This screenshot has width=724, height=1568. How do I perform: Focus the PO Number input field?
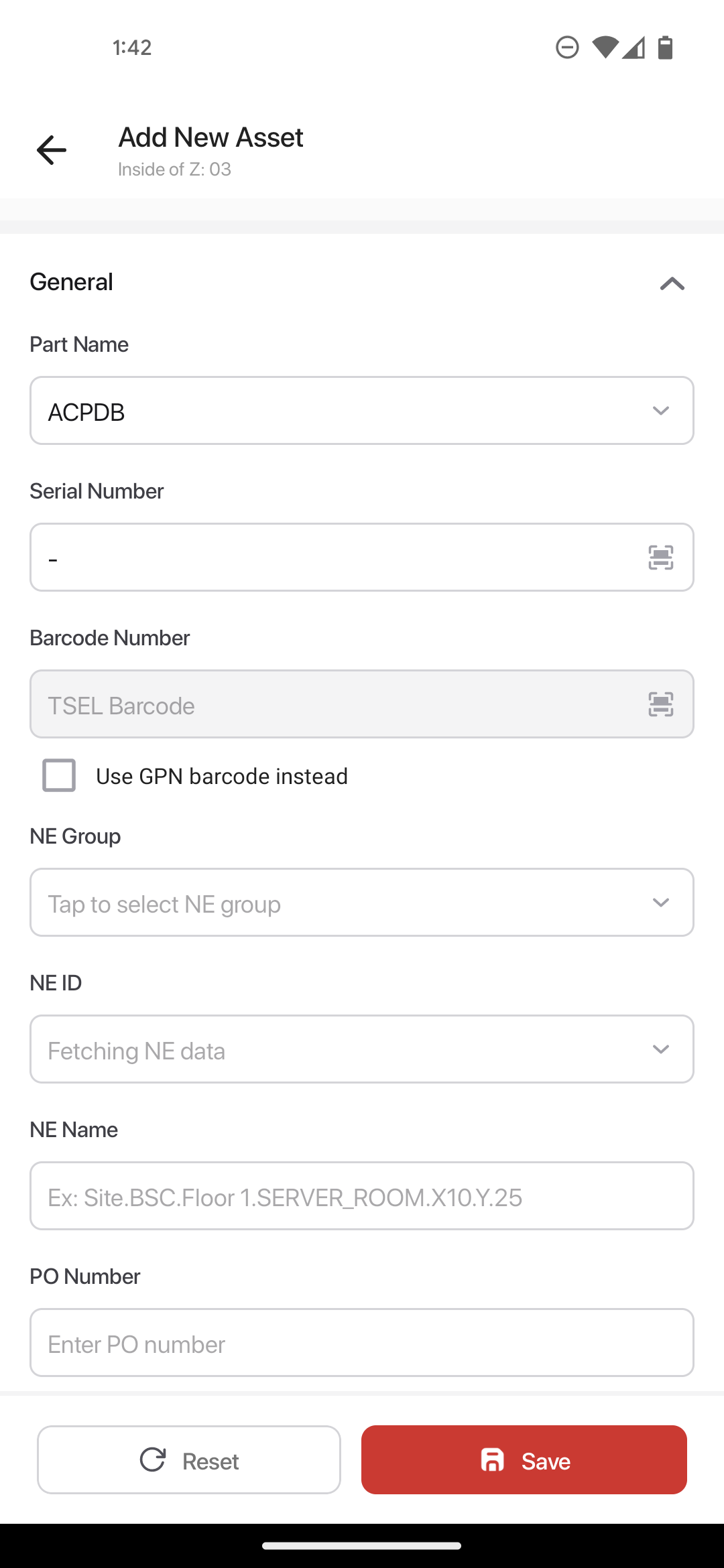point(362,1343)
